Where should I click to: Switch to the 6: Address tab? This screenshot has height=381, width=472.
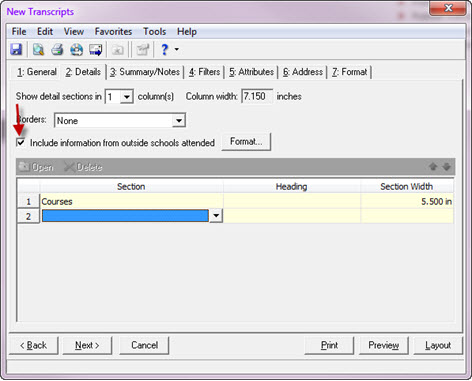pos(303,72)
